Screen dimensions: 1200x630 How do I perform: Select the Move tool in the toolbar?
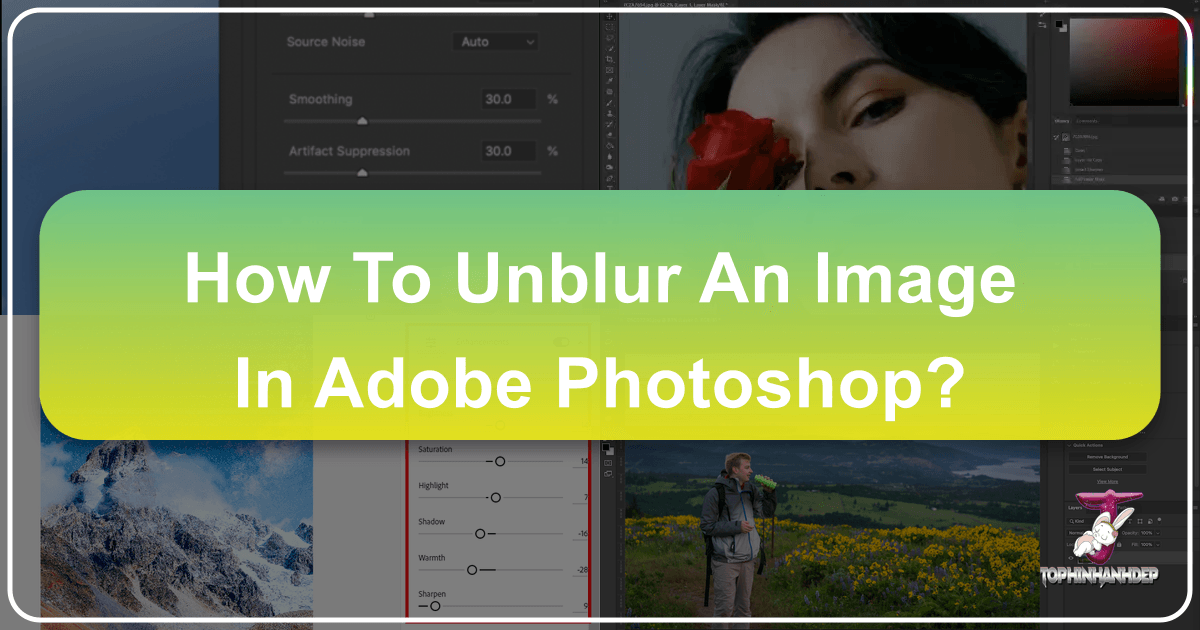[x=608, y=17]
